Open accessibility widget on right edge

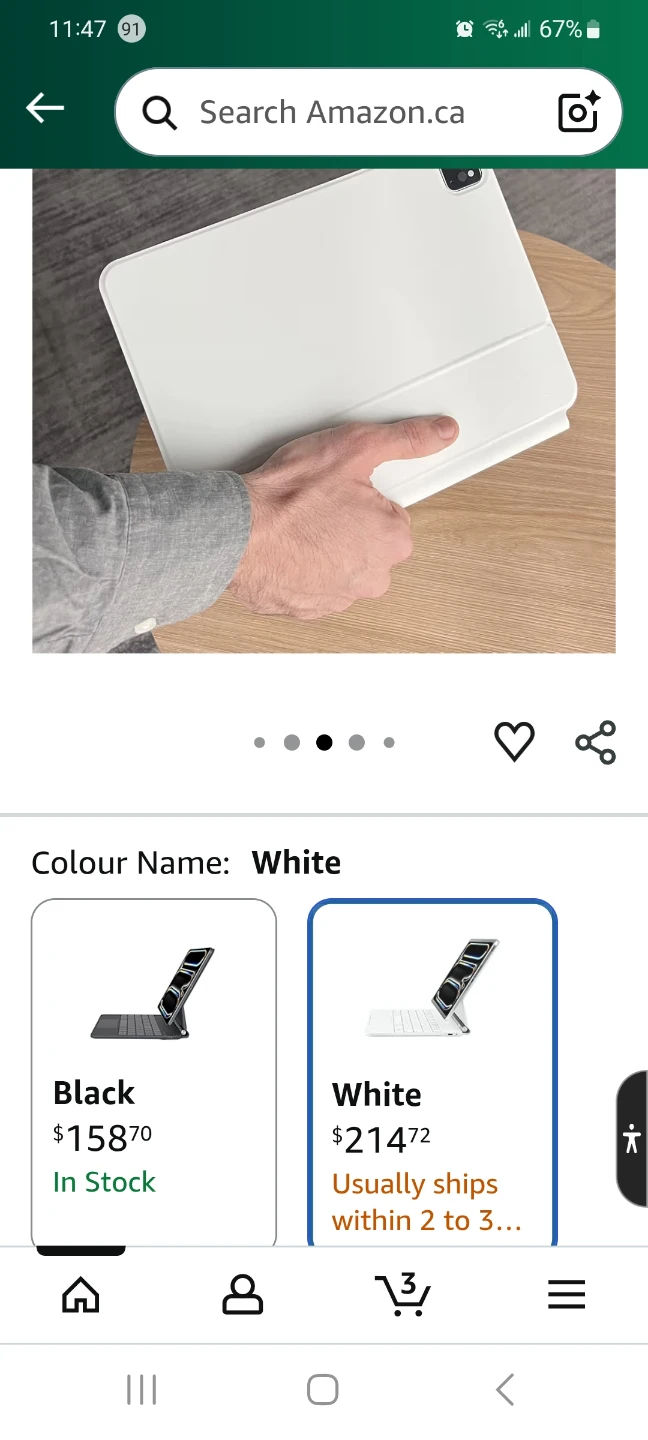point(632,1139)
